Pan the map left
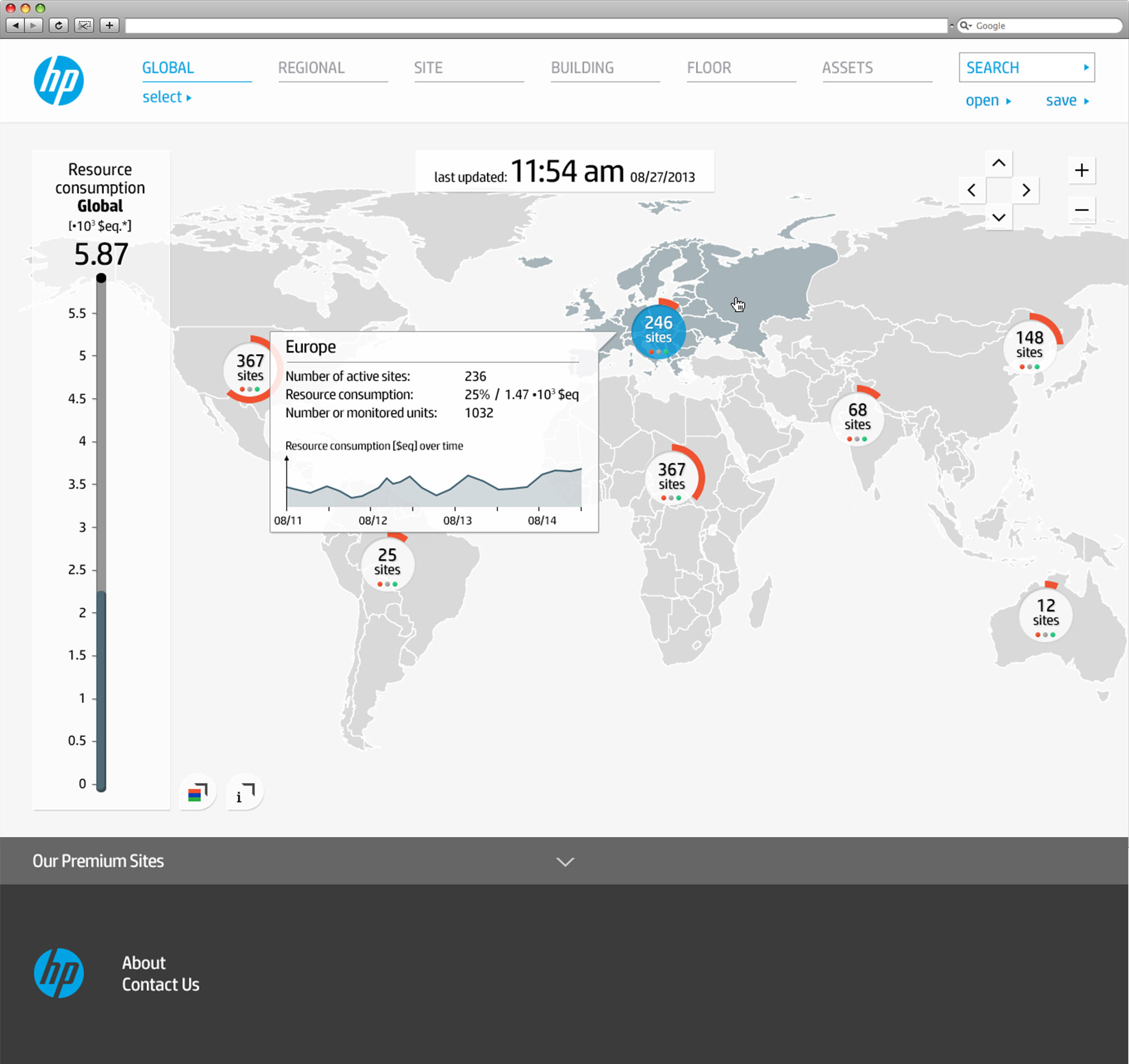The image size is (1129, 1064). point(972,190)
